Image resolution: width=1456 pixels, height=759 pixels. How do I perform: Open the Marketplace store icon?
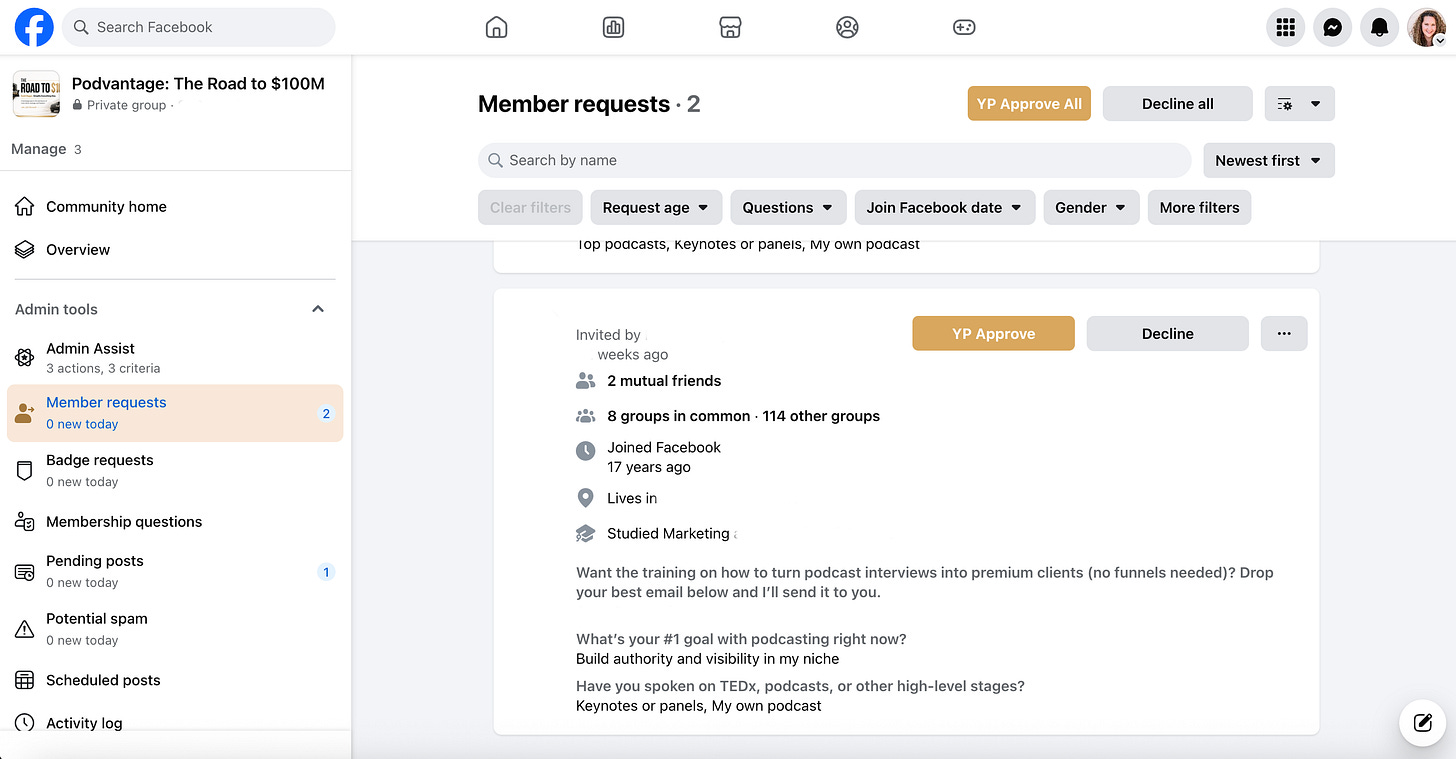coord(730,27)
